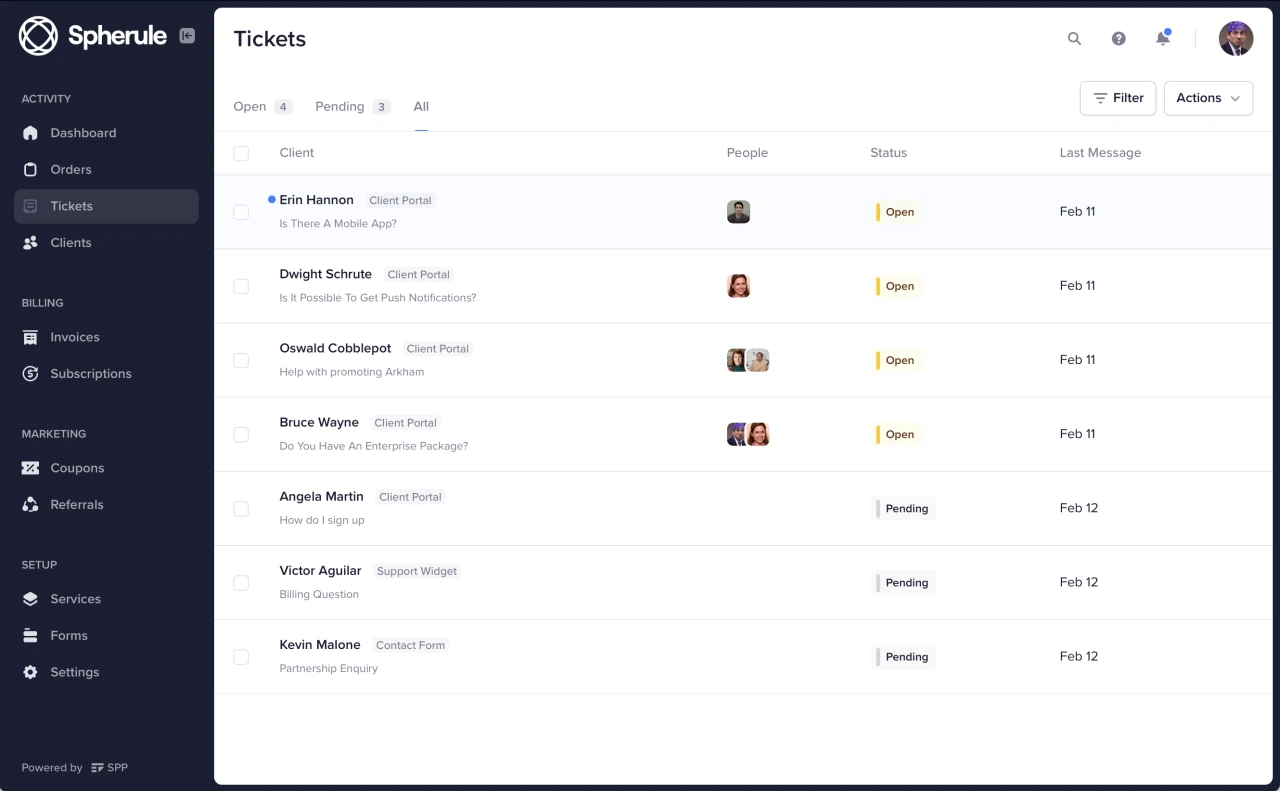The image size is (1280, 791).
Task: Open the Dashboard page
Action: [83, 133]
